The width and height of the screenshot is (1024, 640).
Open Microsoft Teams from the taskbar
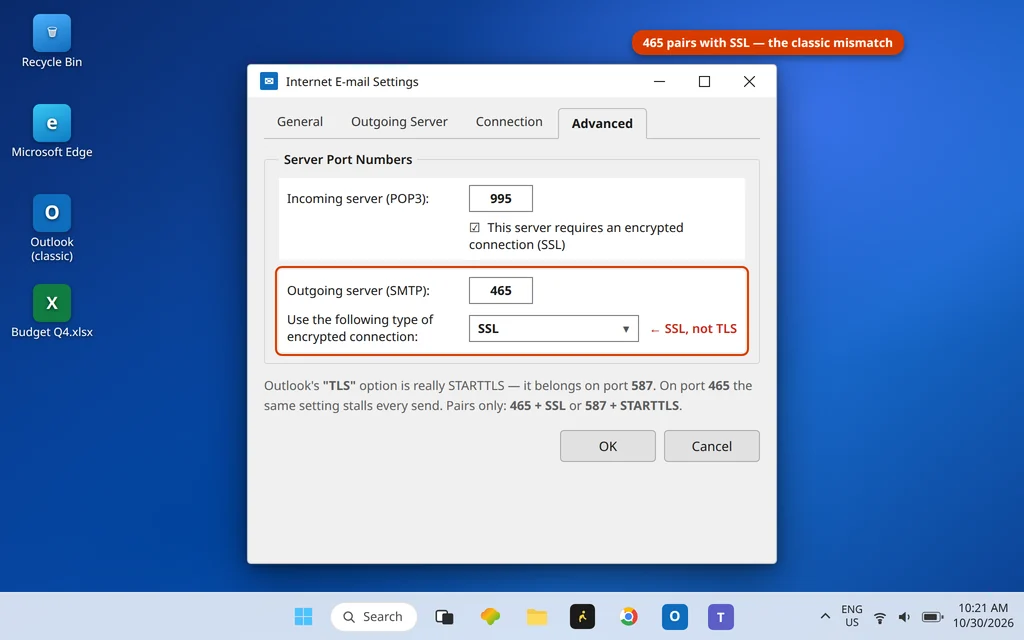pos(721,616)
